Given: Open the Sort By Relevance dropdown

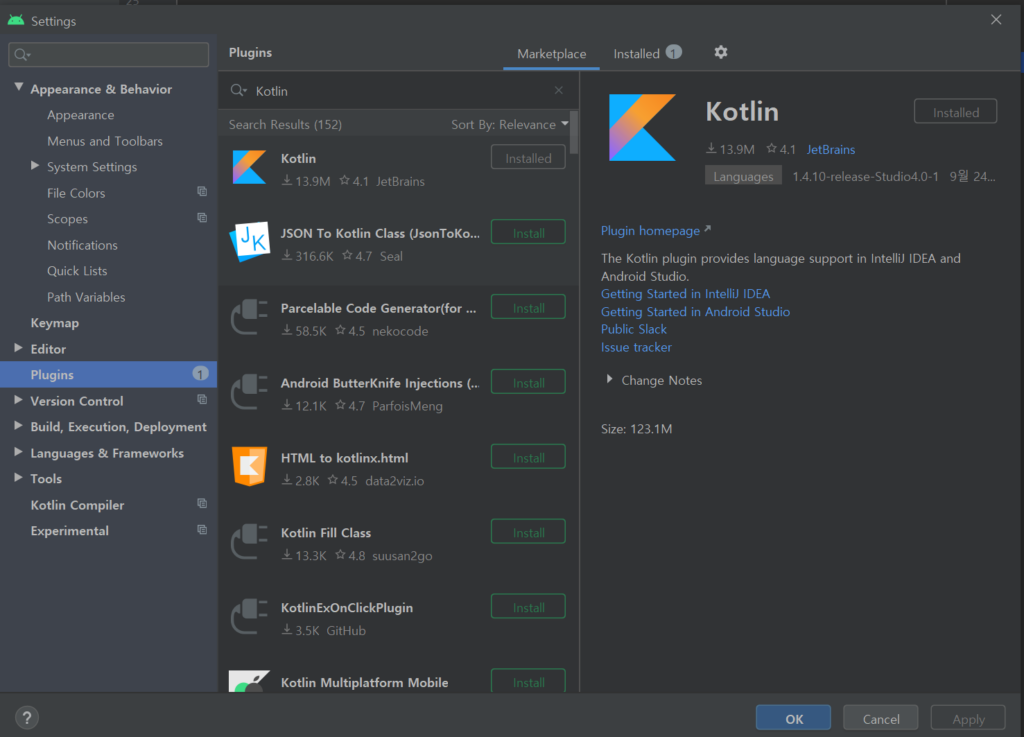Looking at the screenshot, I should coord(509,125).
